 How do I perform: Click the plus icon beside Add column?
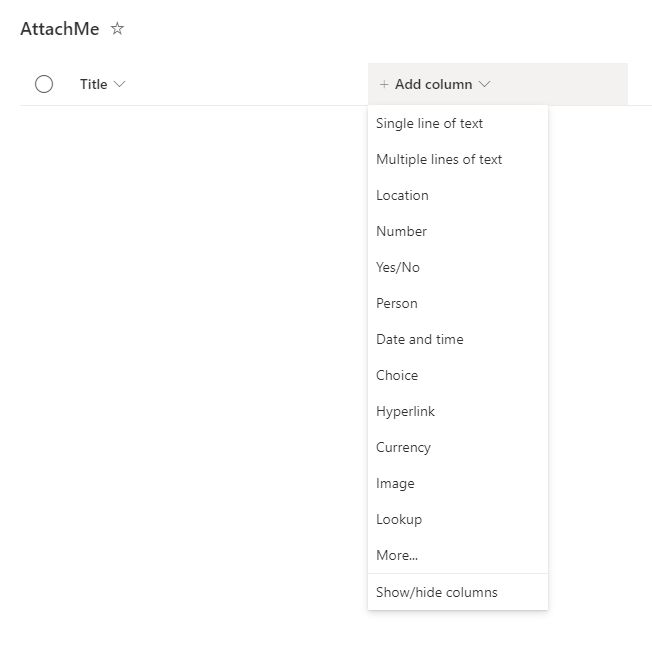384,85
